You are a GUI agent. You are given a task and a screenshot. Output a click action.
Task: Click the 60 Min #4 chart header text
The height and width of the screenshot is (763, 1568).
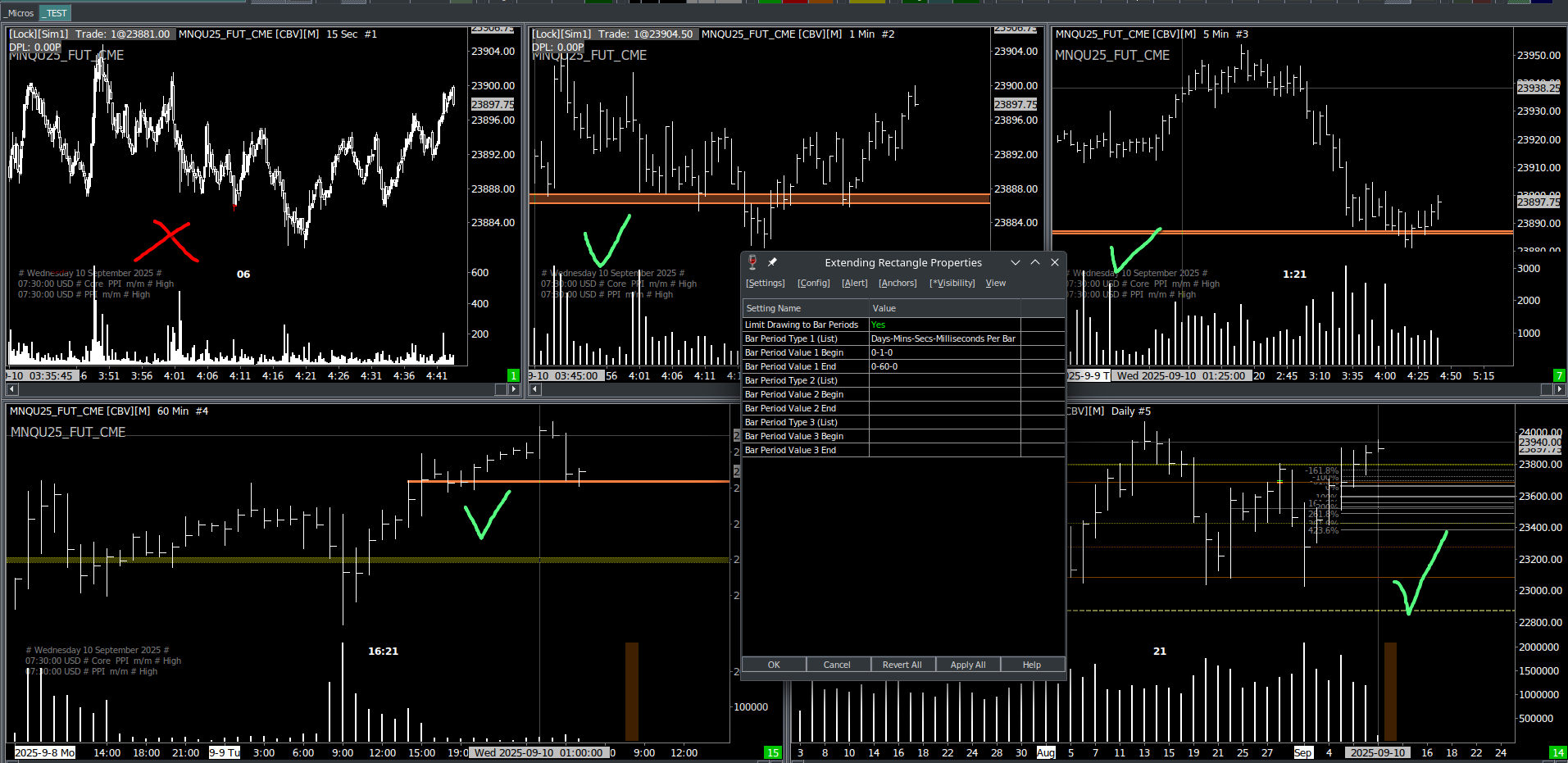183,411
